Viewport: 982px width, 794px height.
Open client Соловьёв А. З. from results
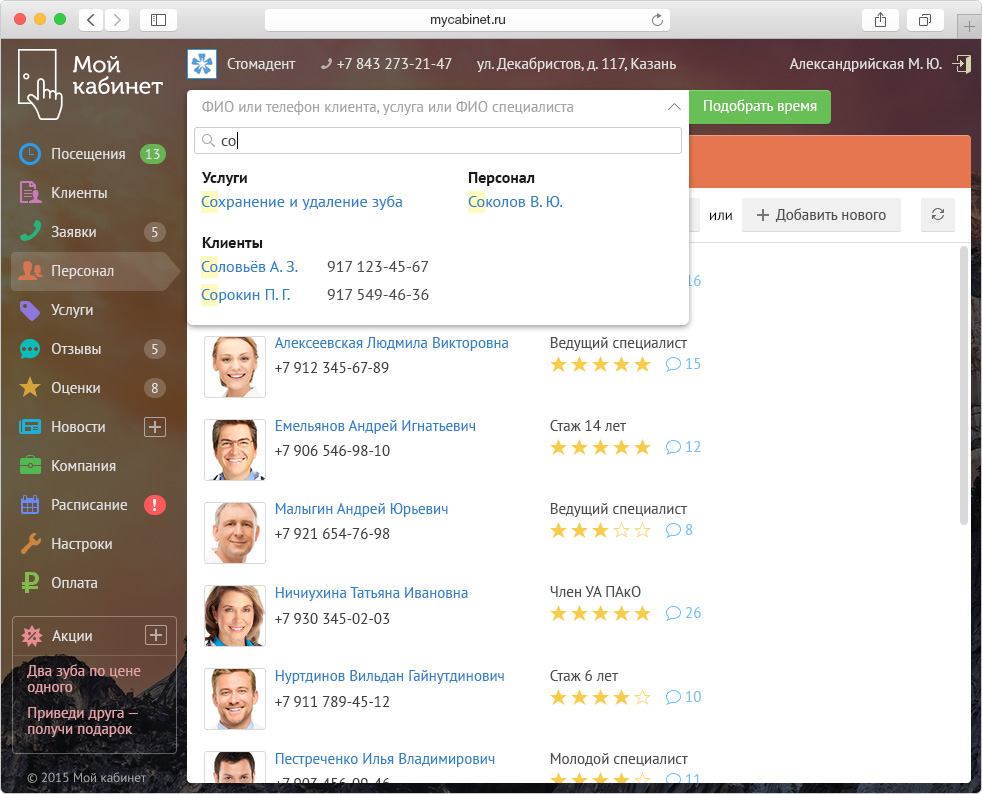point(249,267)
